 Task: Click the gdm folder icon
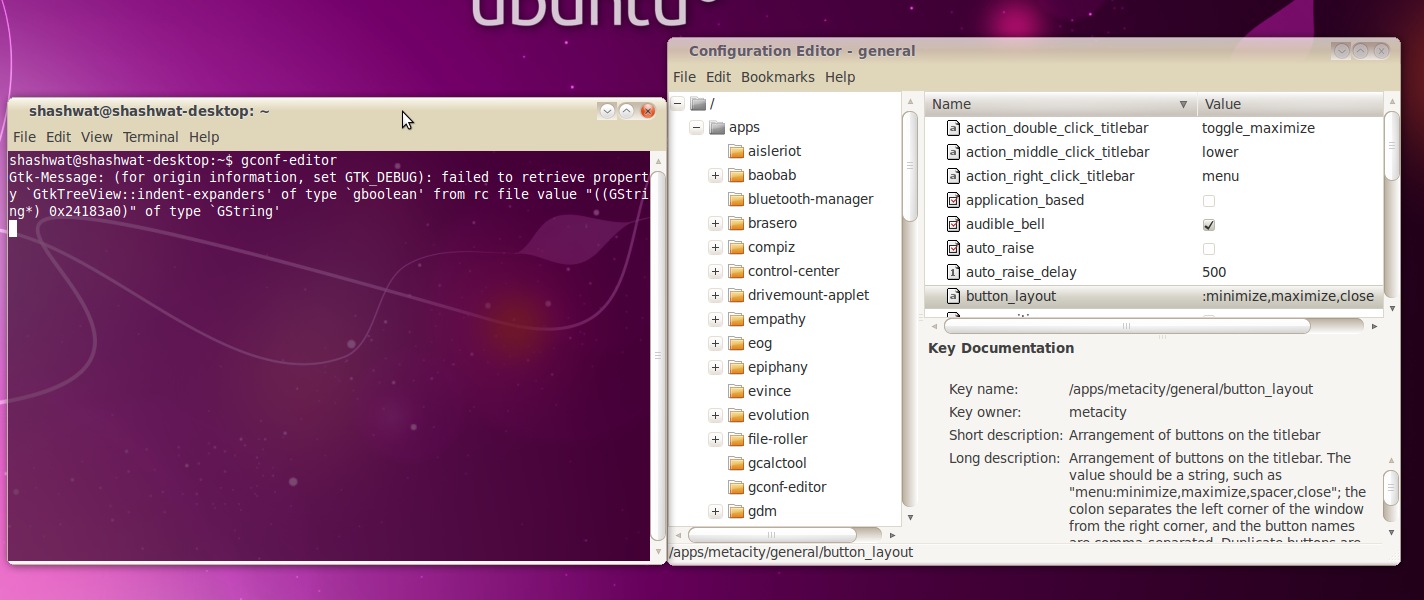point(736,512)
